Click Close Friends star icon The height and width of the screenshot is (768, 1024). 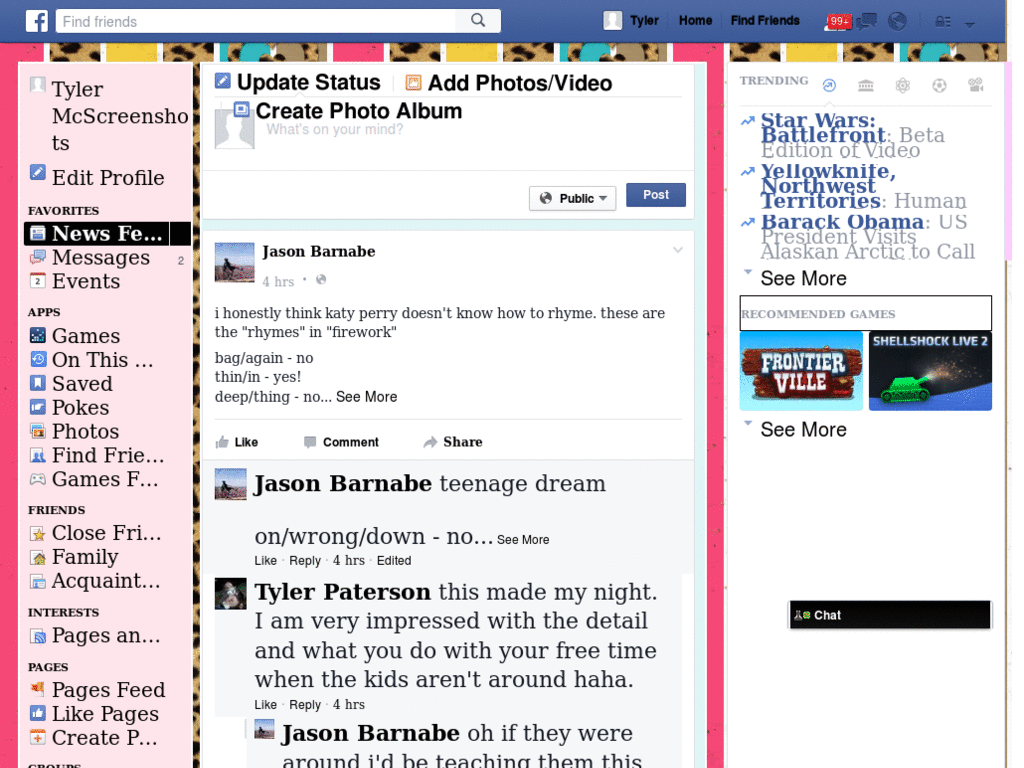pyautogui.click(x=38, y=534)
